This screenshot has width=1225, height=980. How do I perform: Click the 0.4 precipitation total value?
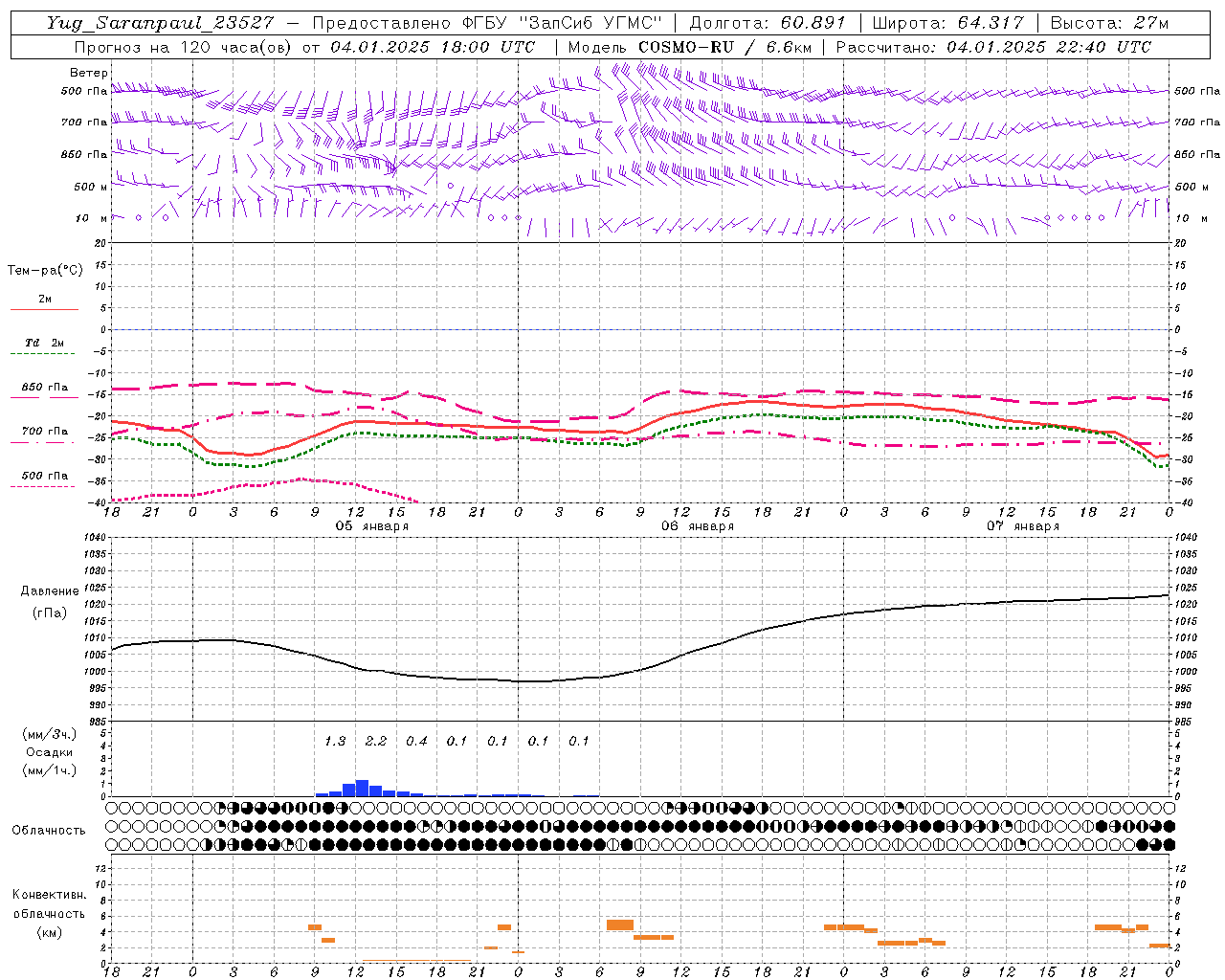pos(416,741)
